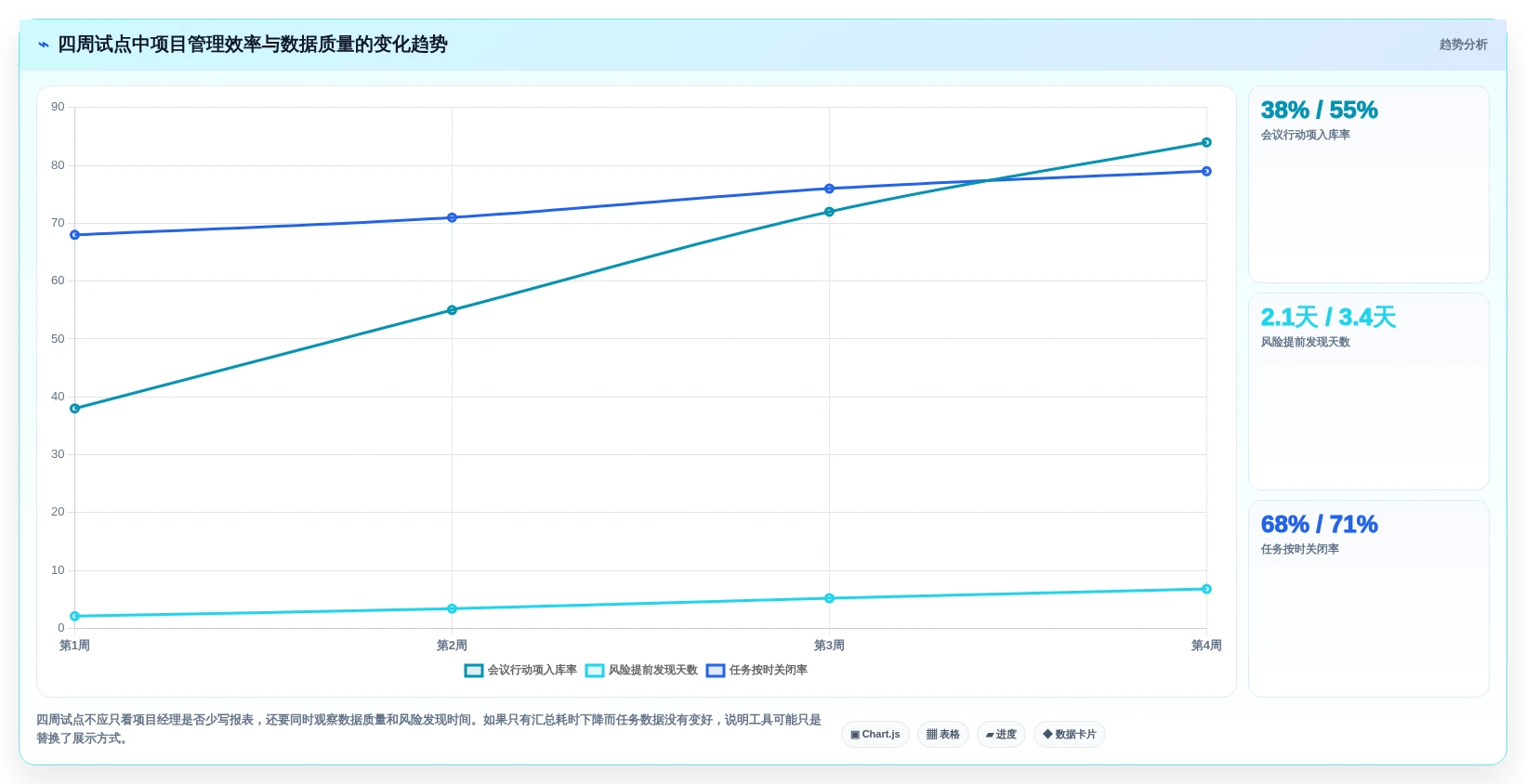1526x784 pixels.
Task: Click the 第4周 x-axis label
Action: coord(1206,646)
